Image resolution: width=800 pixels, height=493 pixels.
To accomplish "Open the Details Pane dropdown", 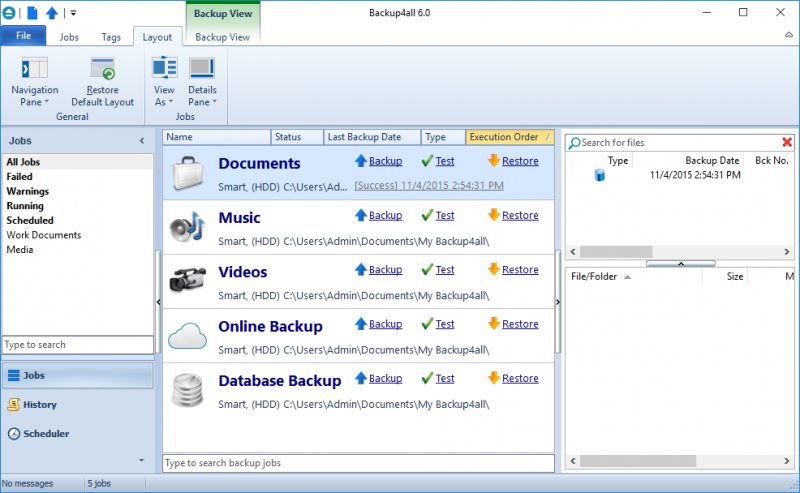I will click(202, 82).
